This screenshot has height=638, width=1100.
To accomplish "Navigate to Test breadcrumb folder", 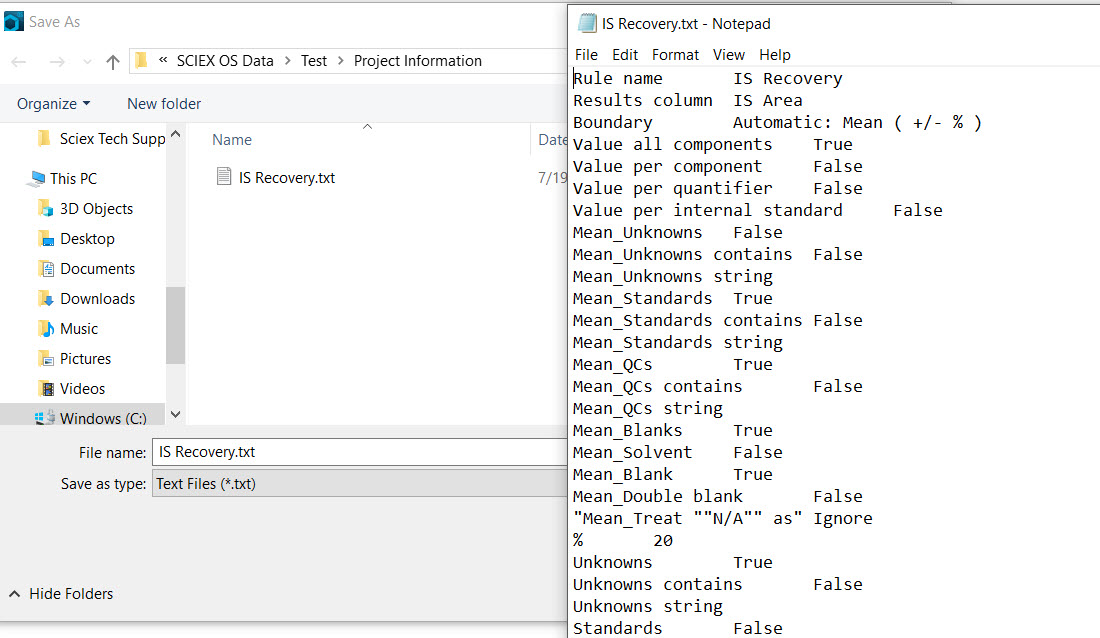I will (314, 61).
